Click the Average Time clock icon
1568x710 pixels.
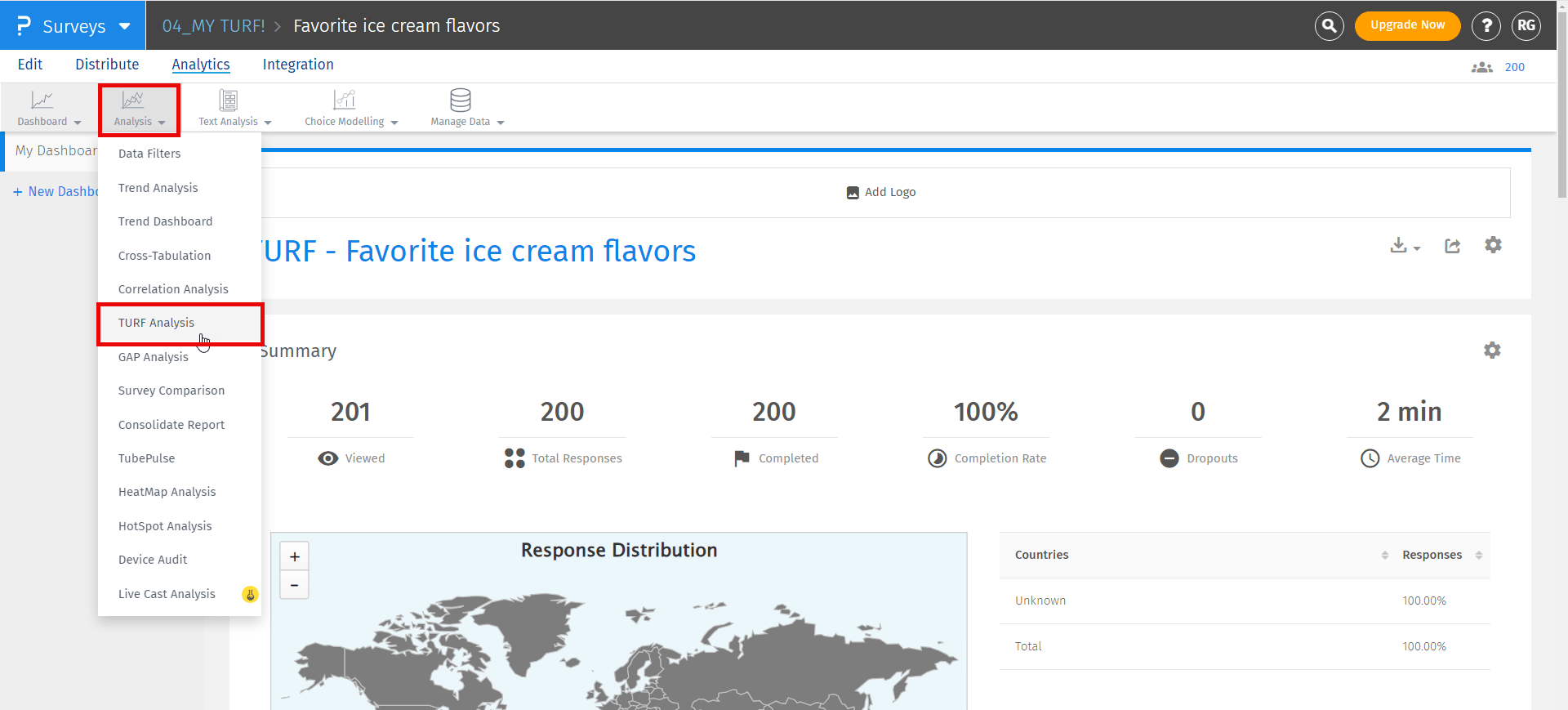[1370, 458]
